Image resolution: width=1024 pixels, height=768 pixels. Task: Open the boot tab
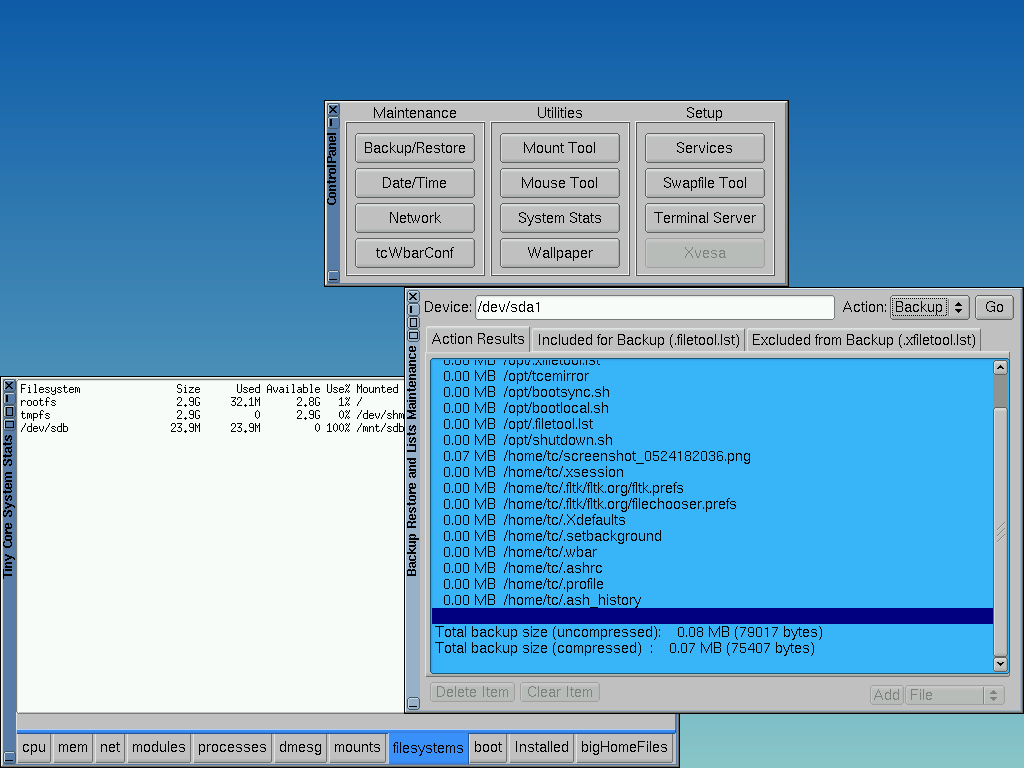click(488, 747)
